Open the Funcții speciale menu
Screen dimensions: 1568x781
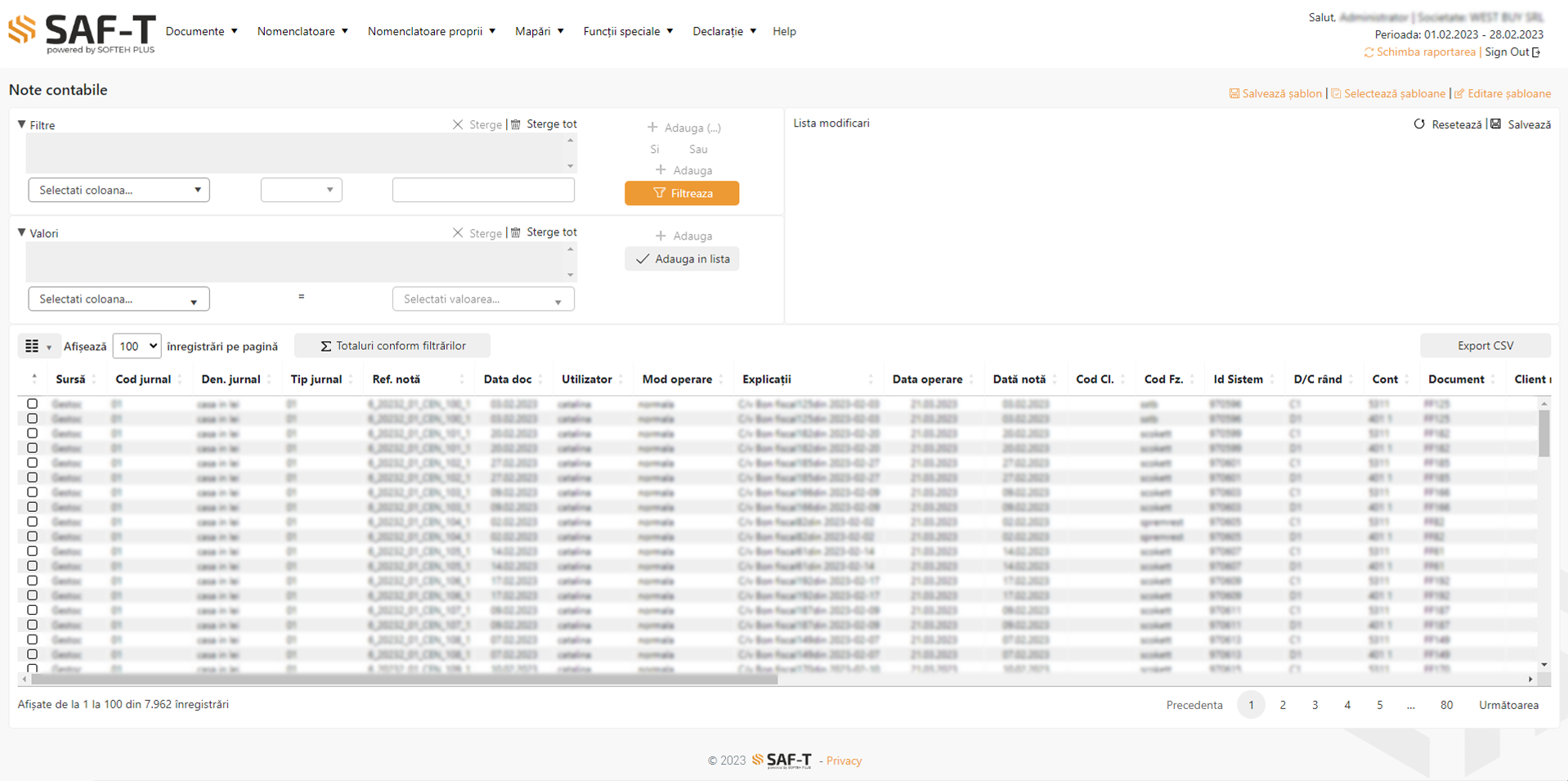(x=628, y=31)
